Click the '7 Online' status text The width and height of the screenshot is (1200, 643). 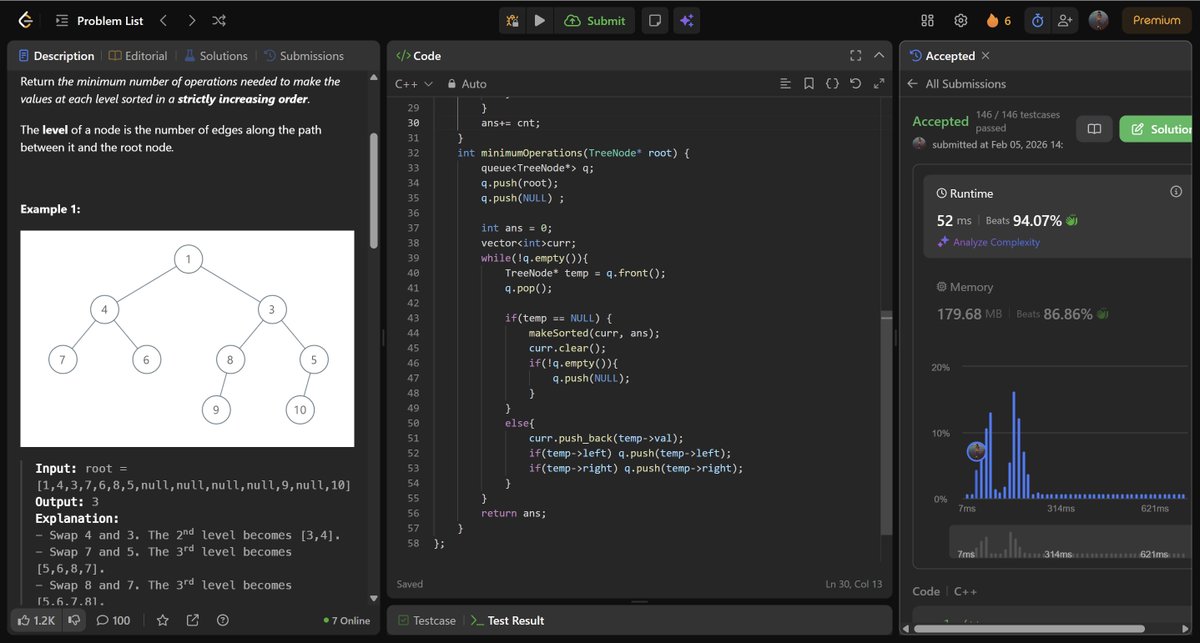[347, 620]
